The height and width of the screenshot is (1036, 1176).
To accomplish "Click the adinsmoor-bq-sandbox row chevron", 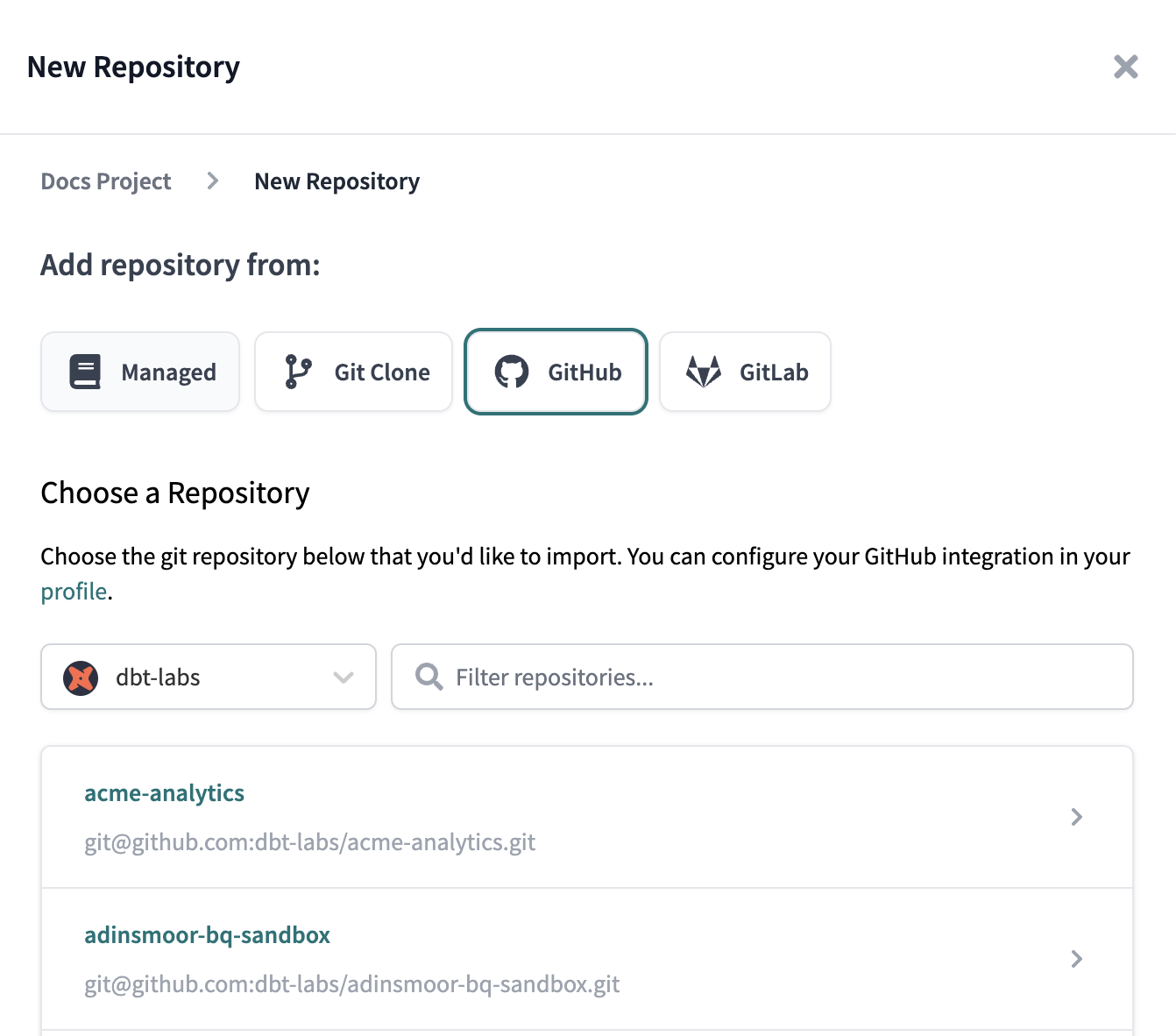I will coord(1077,959).
